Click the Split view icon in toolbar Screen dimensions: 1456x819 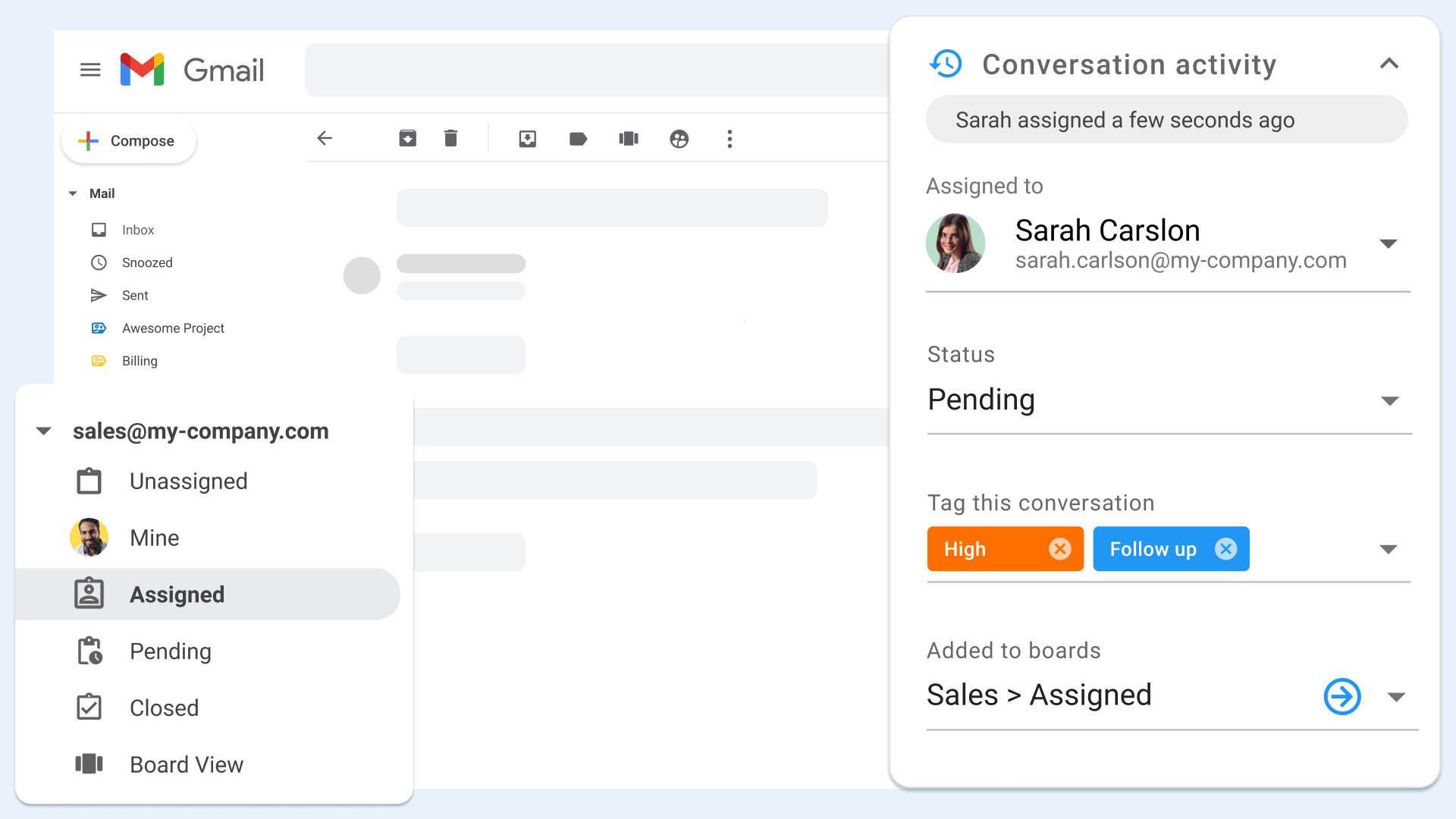627,139
